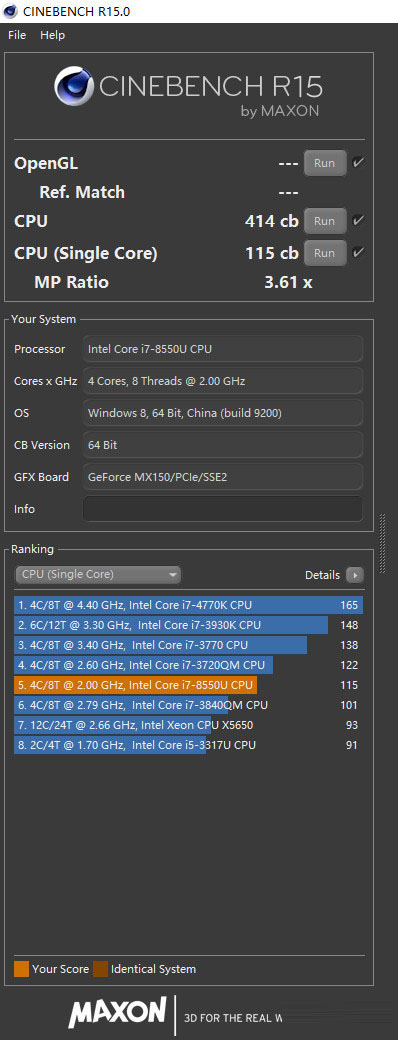Click the brown Identical System legend swatch
The width and height of the screenshot is (398, 1040).
[x=100, y=969]
